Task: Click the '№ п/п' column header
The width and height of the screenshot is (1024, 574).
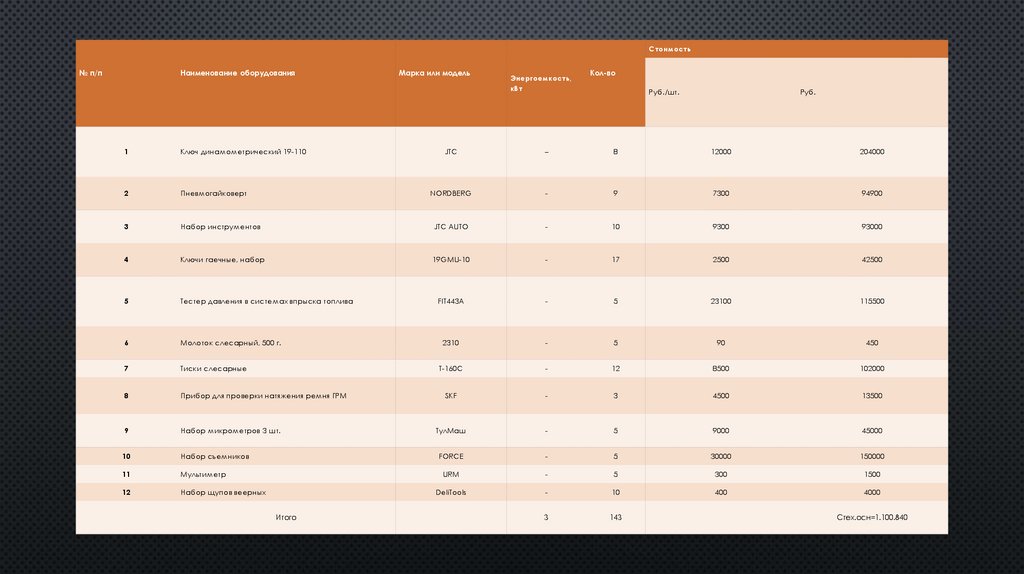Action: [x=91, y=73]
